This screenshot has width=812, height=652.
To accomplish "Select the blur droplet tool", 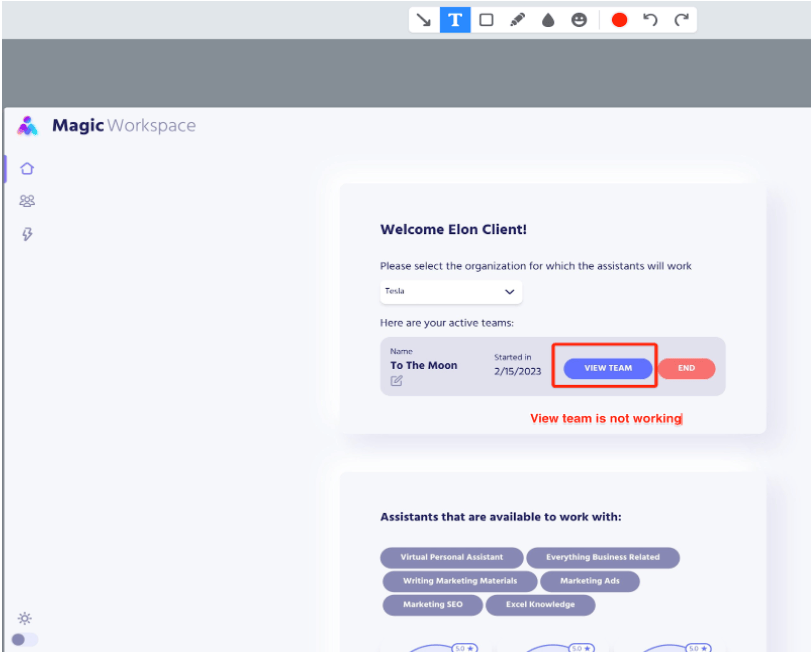I will (548, 20).
